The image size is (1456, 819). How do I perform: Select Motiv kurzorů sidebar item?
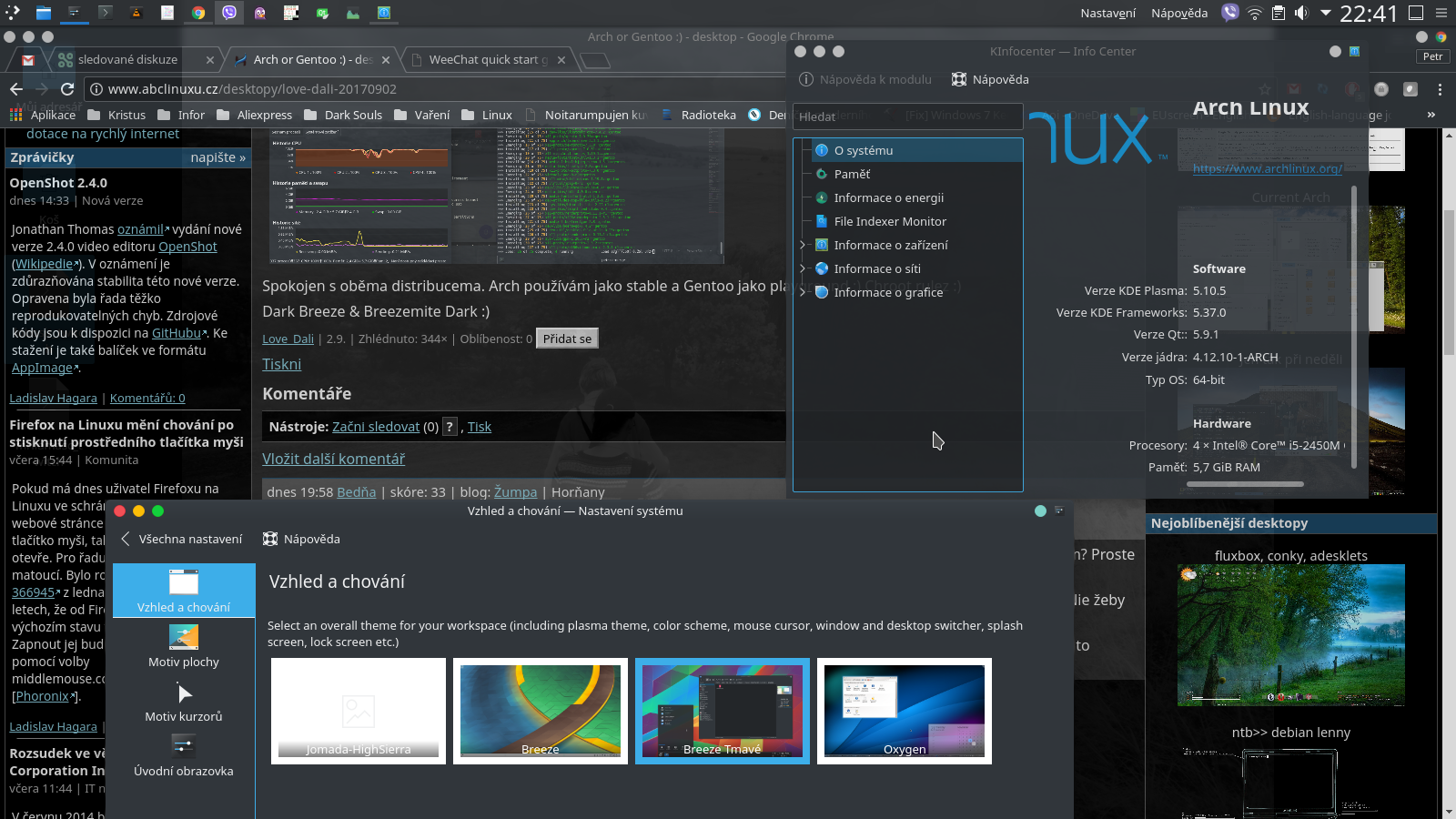point(184,701)
